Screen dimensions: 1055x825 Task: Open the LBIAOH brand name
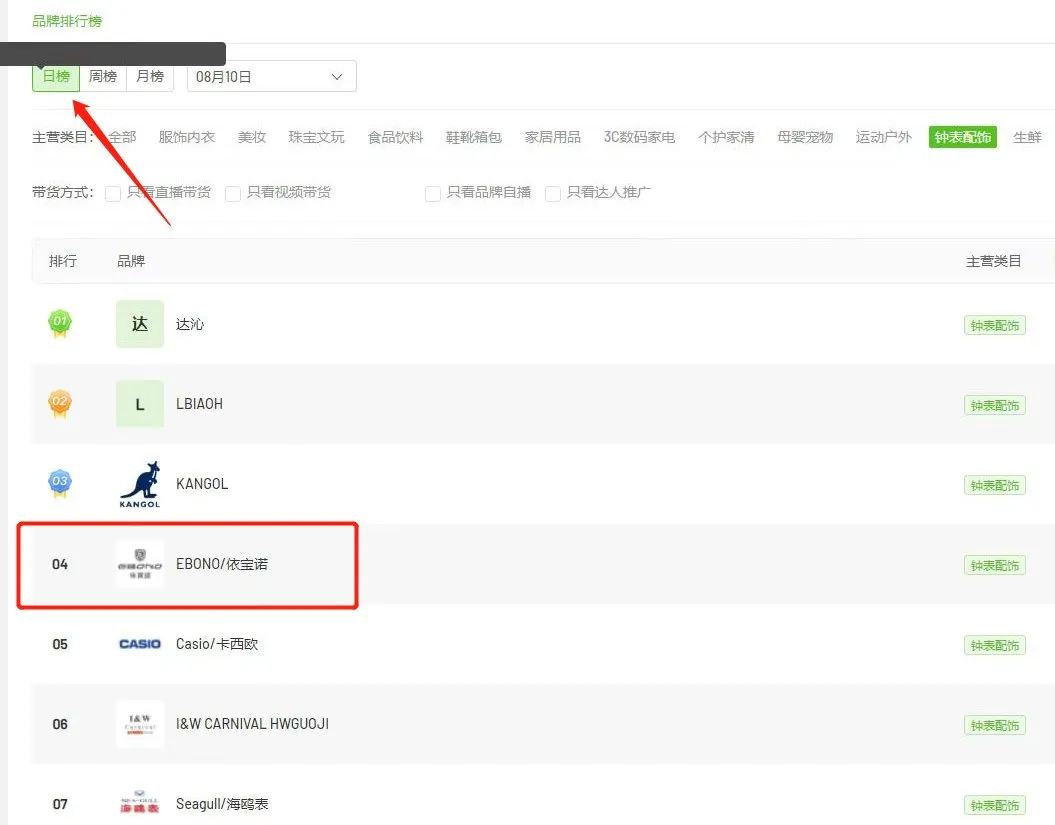(x=199, y=404)
